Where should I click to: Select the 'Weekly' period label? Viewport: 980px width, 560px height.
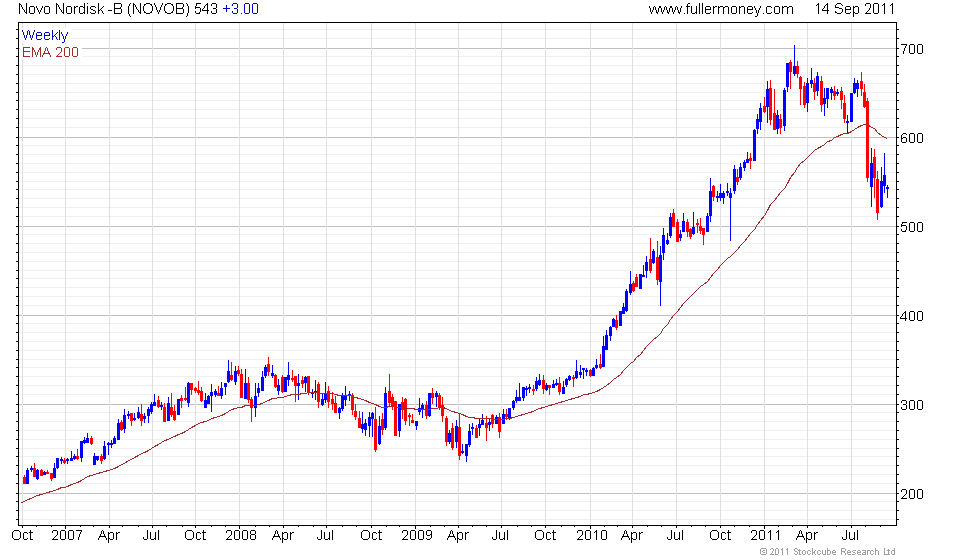tap(45, 36)
